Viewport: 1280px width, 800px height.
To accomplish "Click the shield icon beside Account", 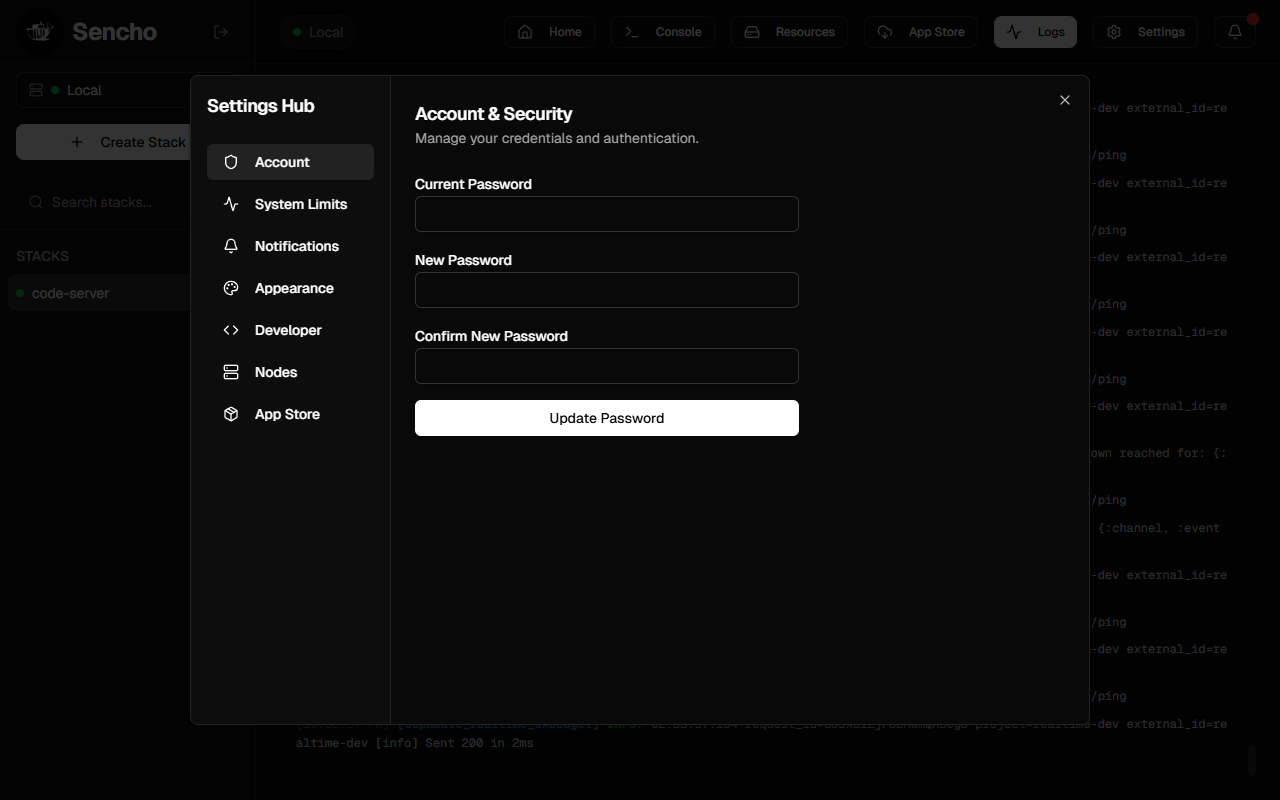I will (231, 162).
